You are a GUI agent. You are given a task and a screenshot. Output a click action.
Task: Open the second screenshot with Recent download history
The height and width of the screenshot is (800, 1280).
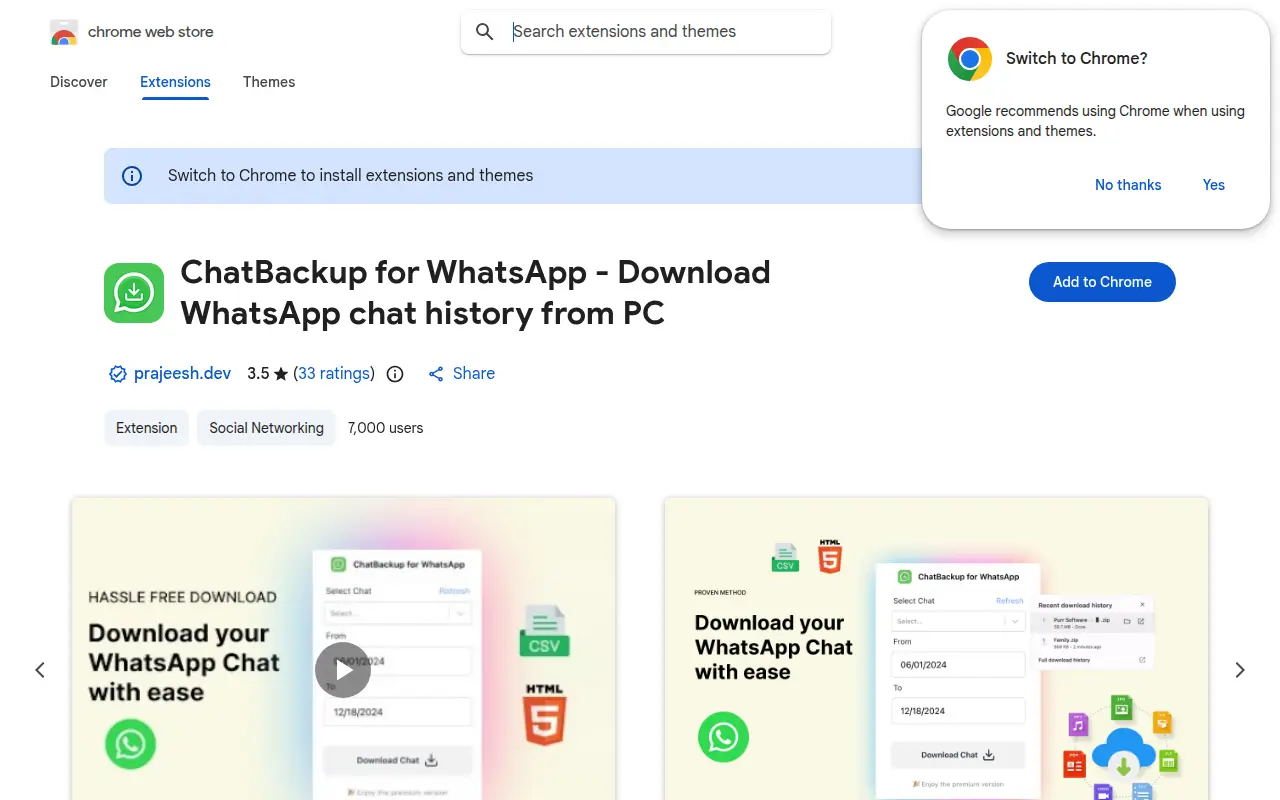click(936, 649)
